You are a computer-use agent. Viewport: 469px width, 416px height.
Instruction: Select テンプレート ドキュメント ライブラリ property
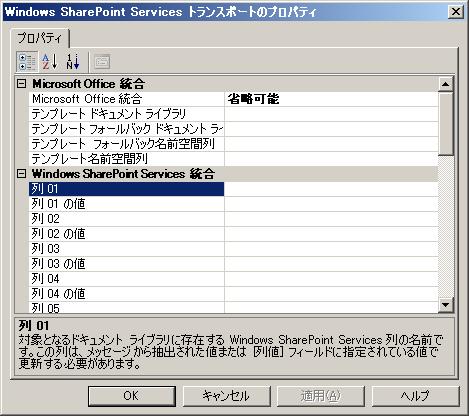[127, 114]
